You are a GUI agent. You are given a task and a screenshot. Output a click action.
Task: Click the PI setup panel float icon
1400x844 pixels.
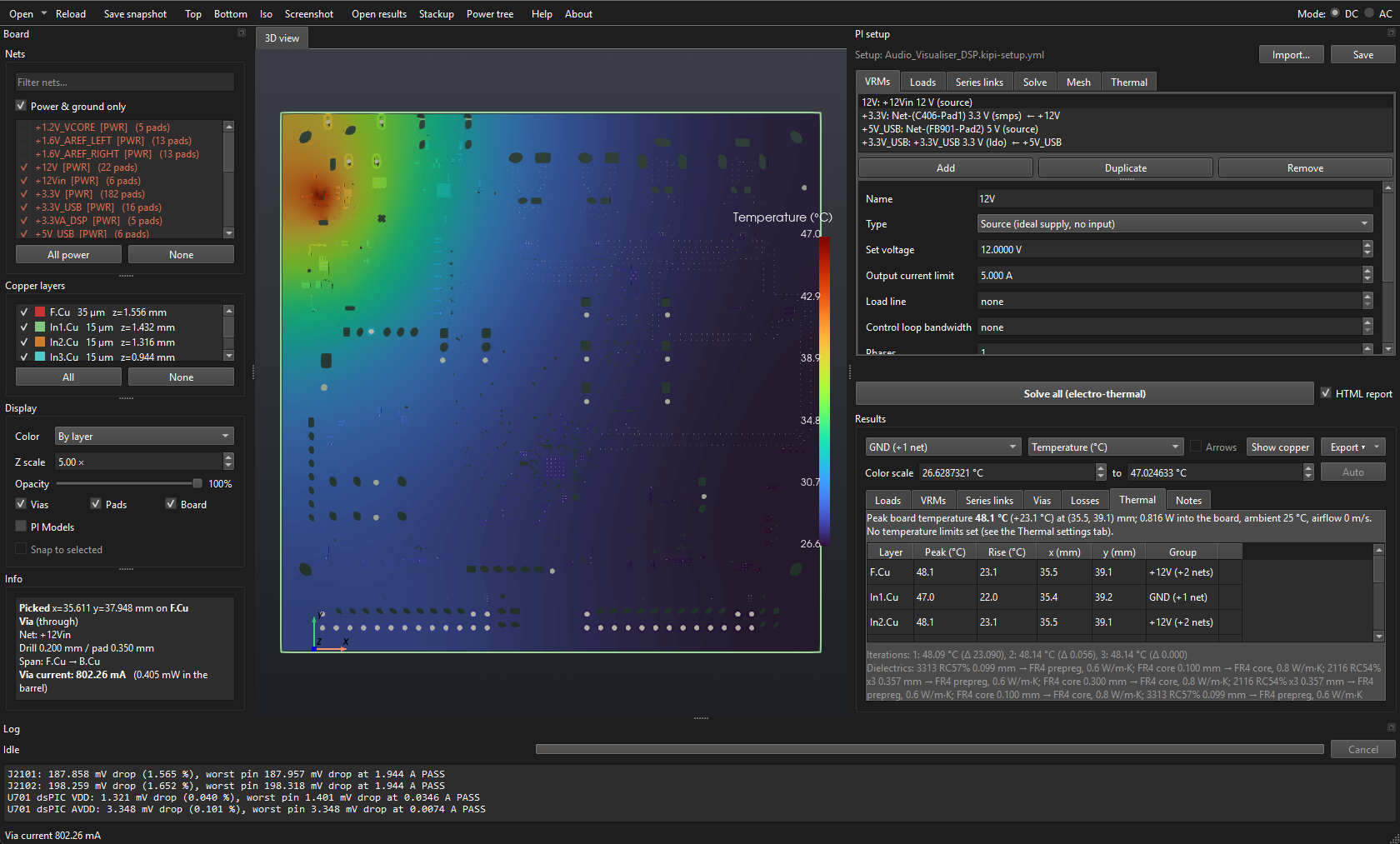point(1391,33)
